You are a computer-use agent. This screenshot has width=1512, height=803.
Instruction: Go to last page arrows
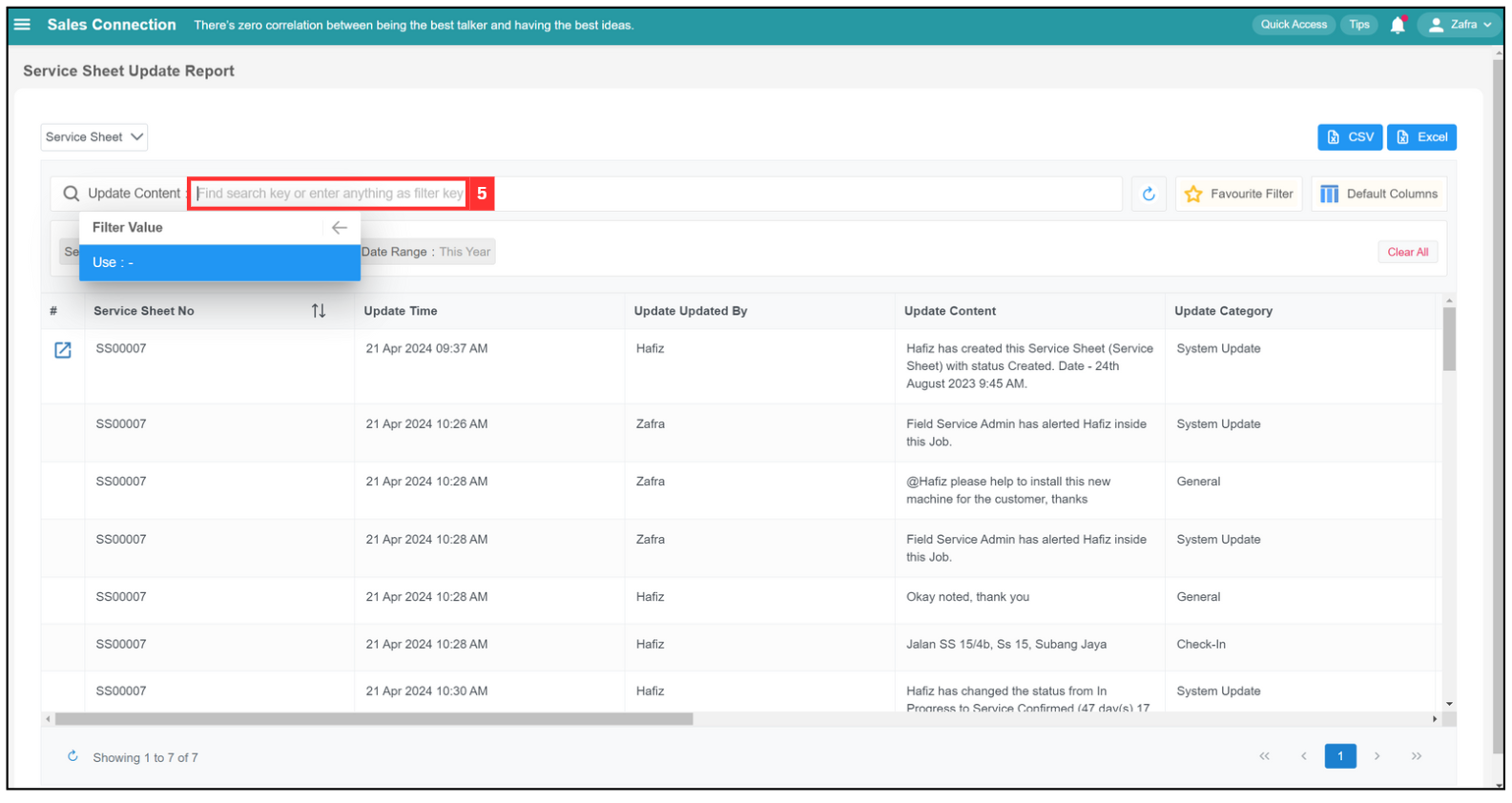coord(1417,756)
